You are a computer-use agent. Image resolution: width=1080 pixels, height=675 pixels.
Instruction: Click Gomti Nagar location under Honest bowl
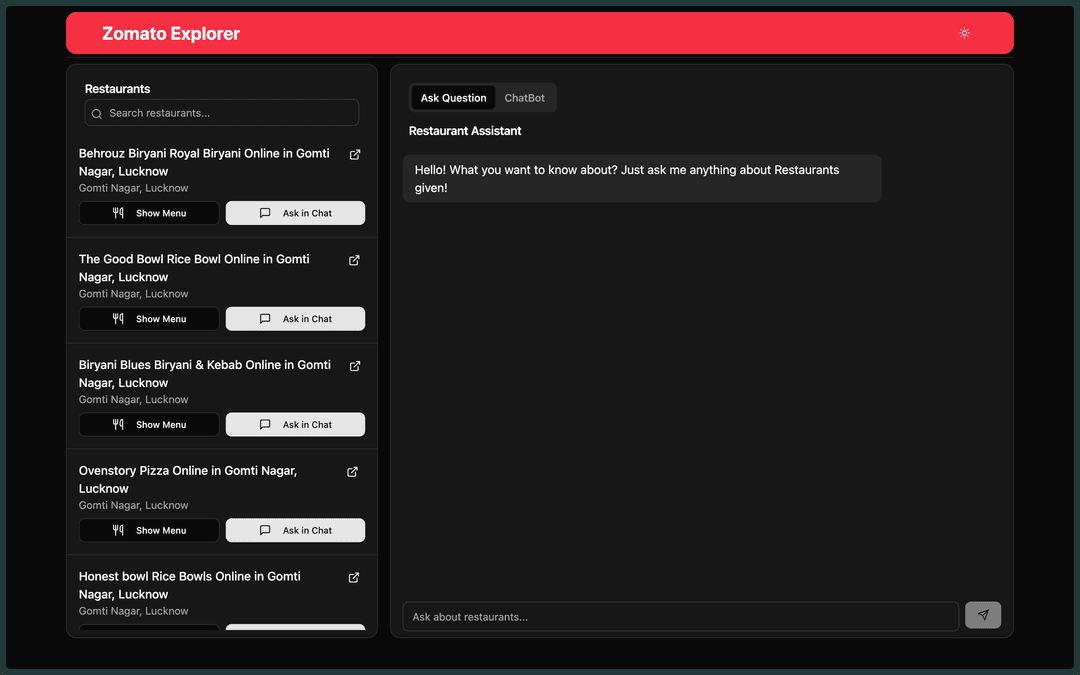point(134,611)
